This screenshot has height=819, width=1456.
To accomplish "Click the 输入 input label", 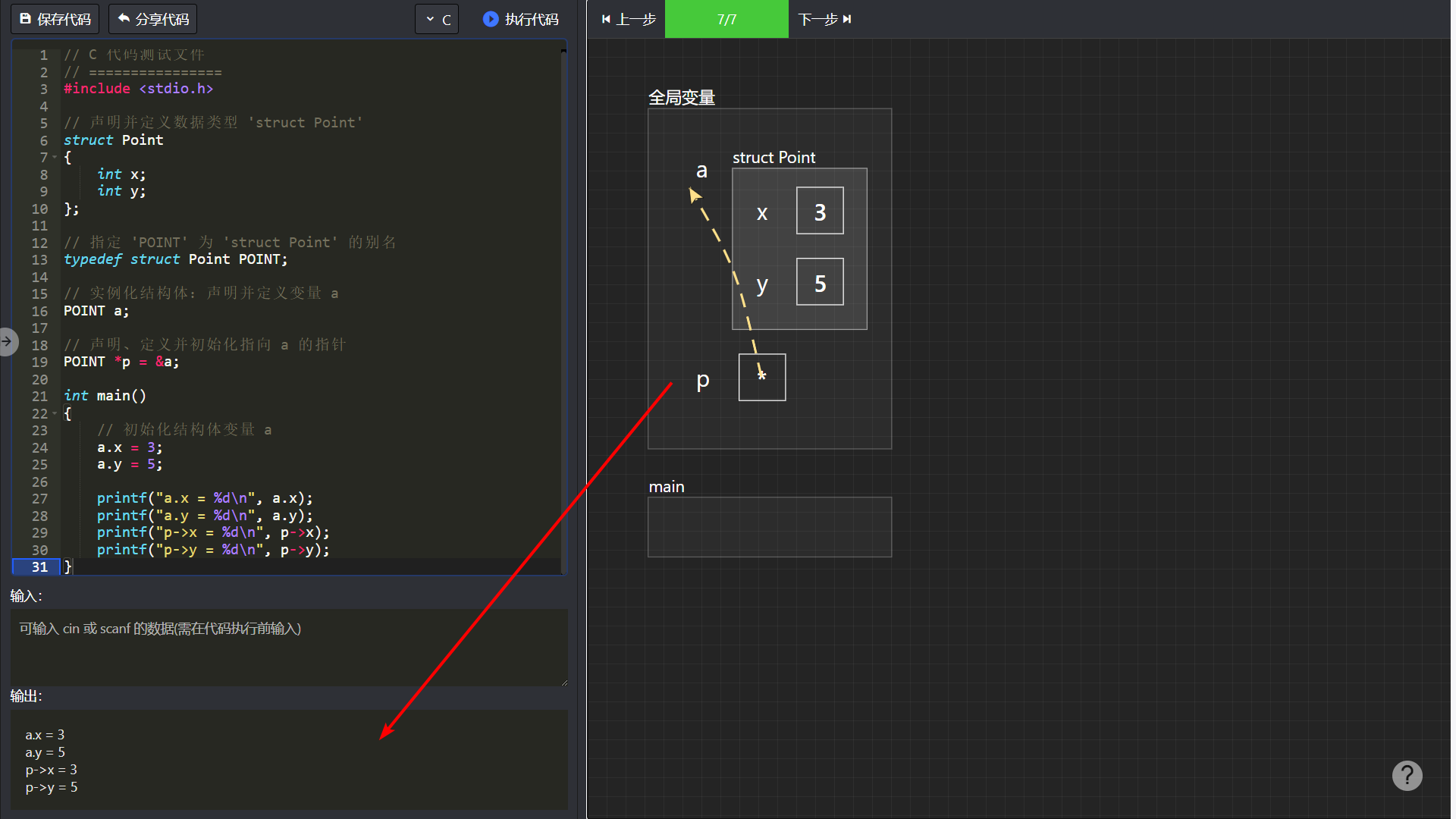I will coord(26,596).
